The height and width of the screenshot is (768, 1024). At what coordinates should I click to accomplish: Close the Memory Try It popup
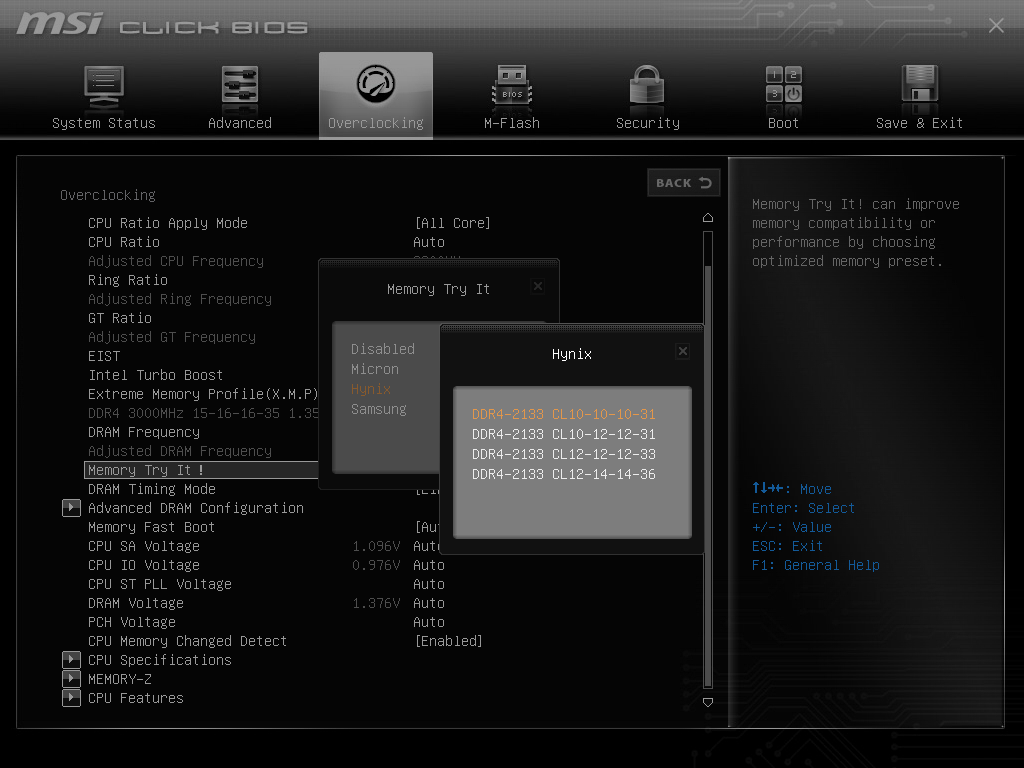click(537, 286)
